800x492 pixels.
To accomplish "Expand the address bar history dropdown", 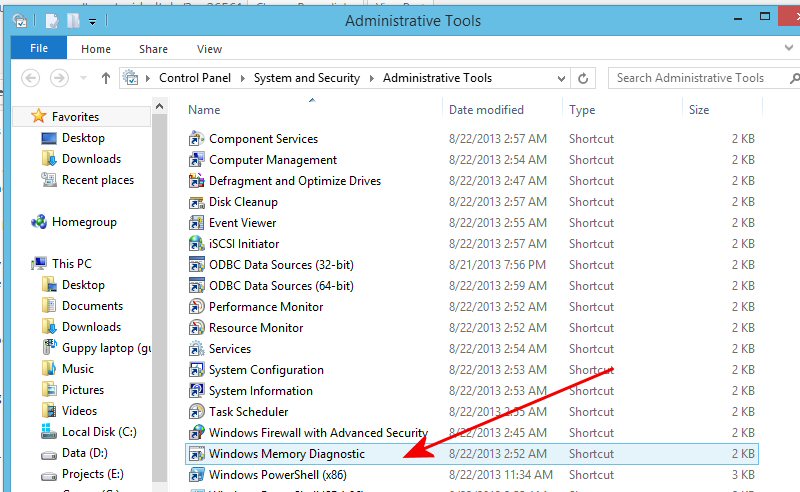I will click(x=561, y=79).
